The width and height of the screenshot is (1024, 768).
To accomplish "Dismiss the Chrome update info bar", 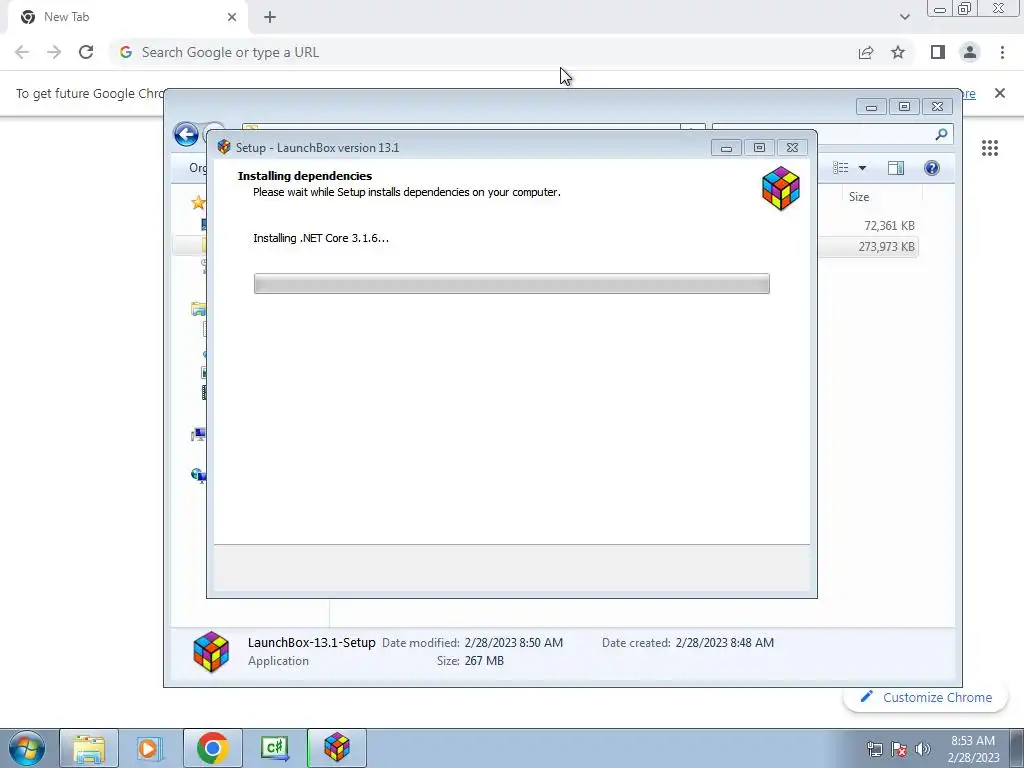I will [x=1000, y=93].
